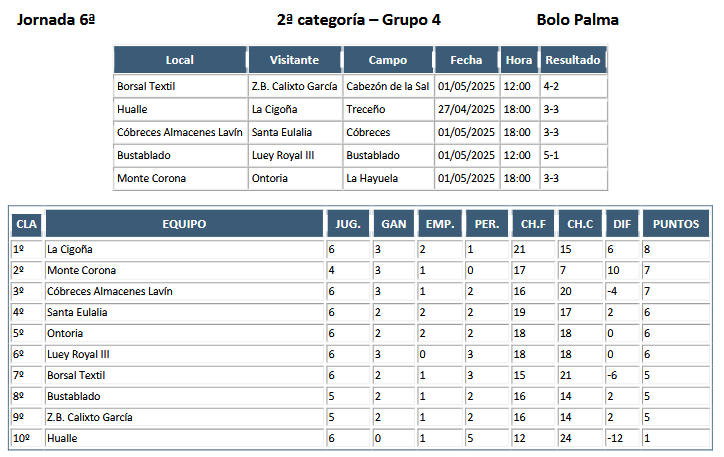724x457 pixels.
Task: Select the EQUIPO header in standings
Action: (184, 224)
